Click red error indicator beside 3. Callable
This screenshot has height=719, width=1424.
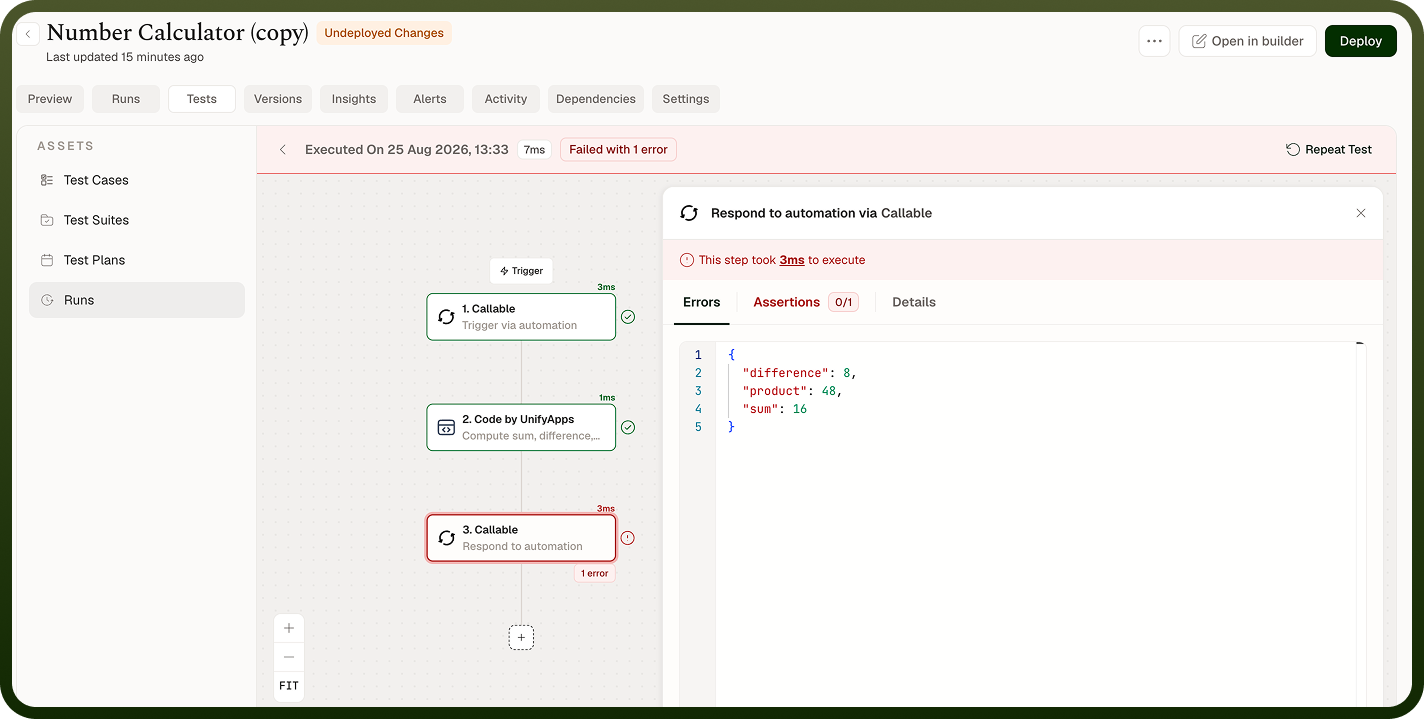point(628,538)
